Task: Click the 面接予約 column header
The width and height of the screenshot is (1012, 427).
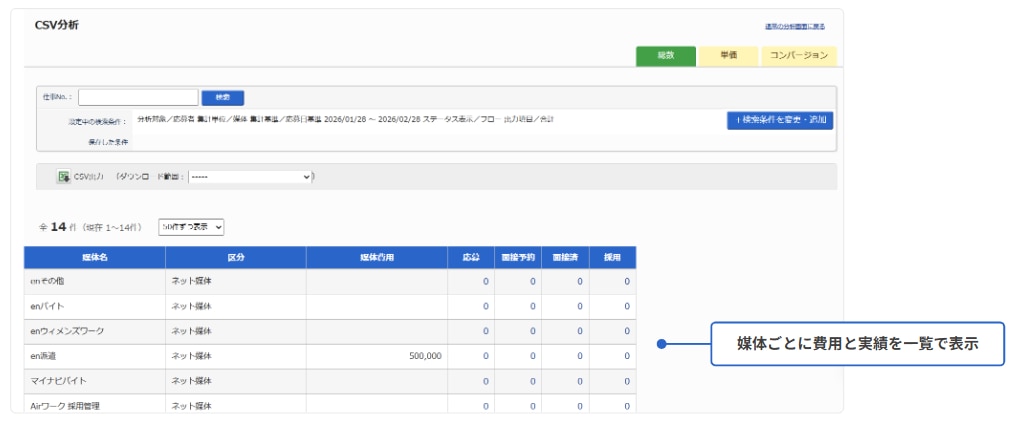Action: (518, 257)
